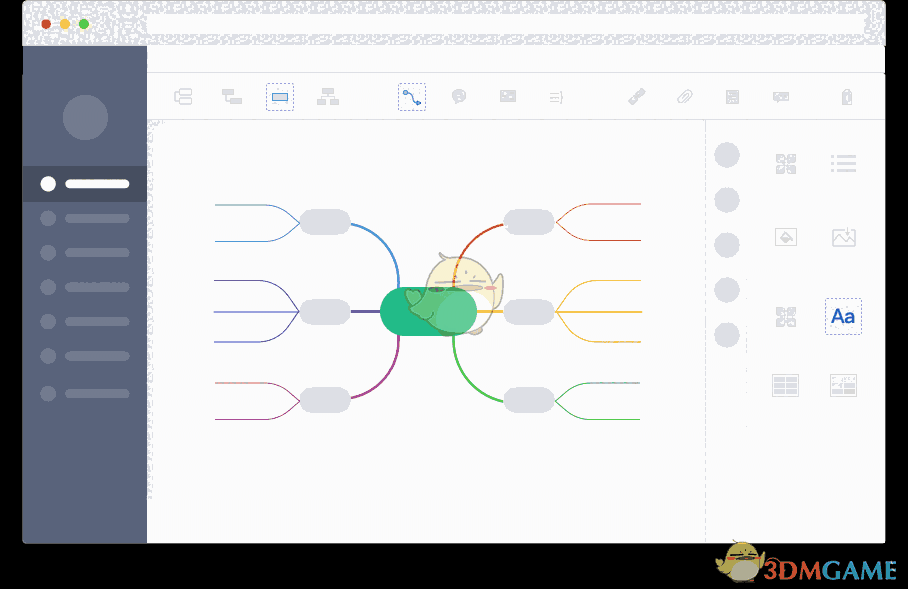Screen dimensions: 908x589
Task: Click the save floppy disk icon
Action: pos(732,97)
